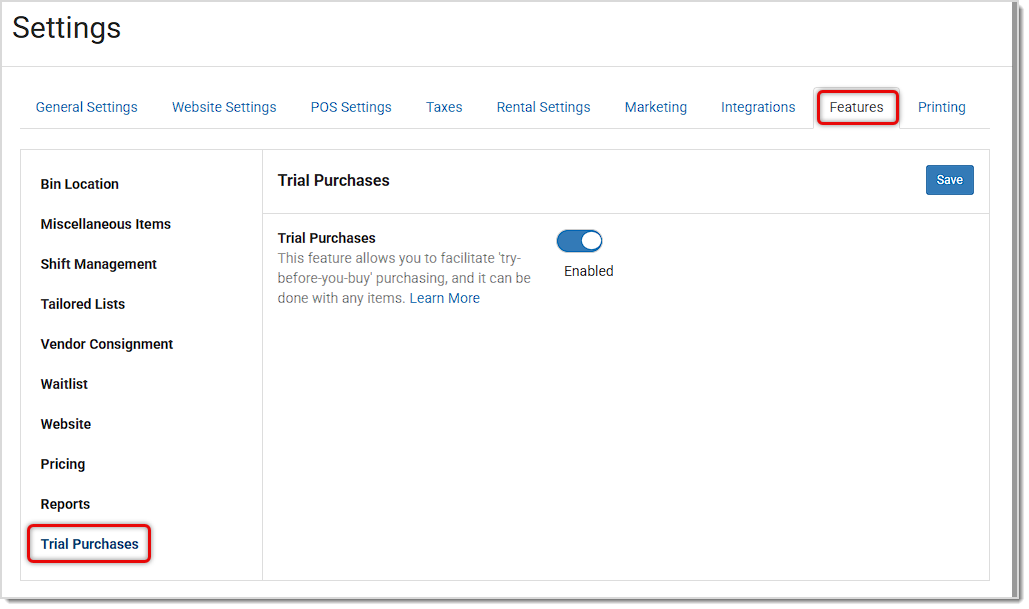Choose Tailored Lists in the sidebar
The width and height of the screenshot is (1029, 609).
[x=83, y=304]
